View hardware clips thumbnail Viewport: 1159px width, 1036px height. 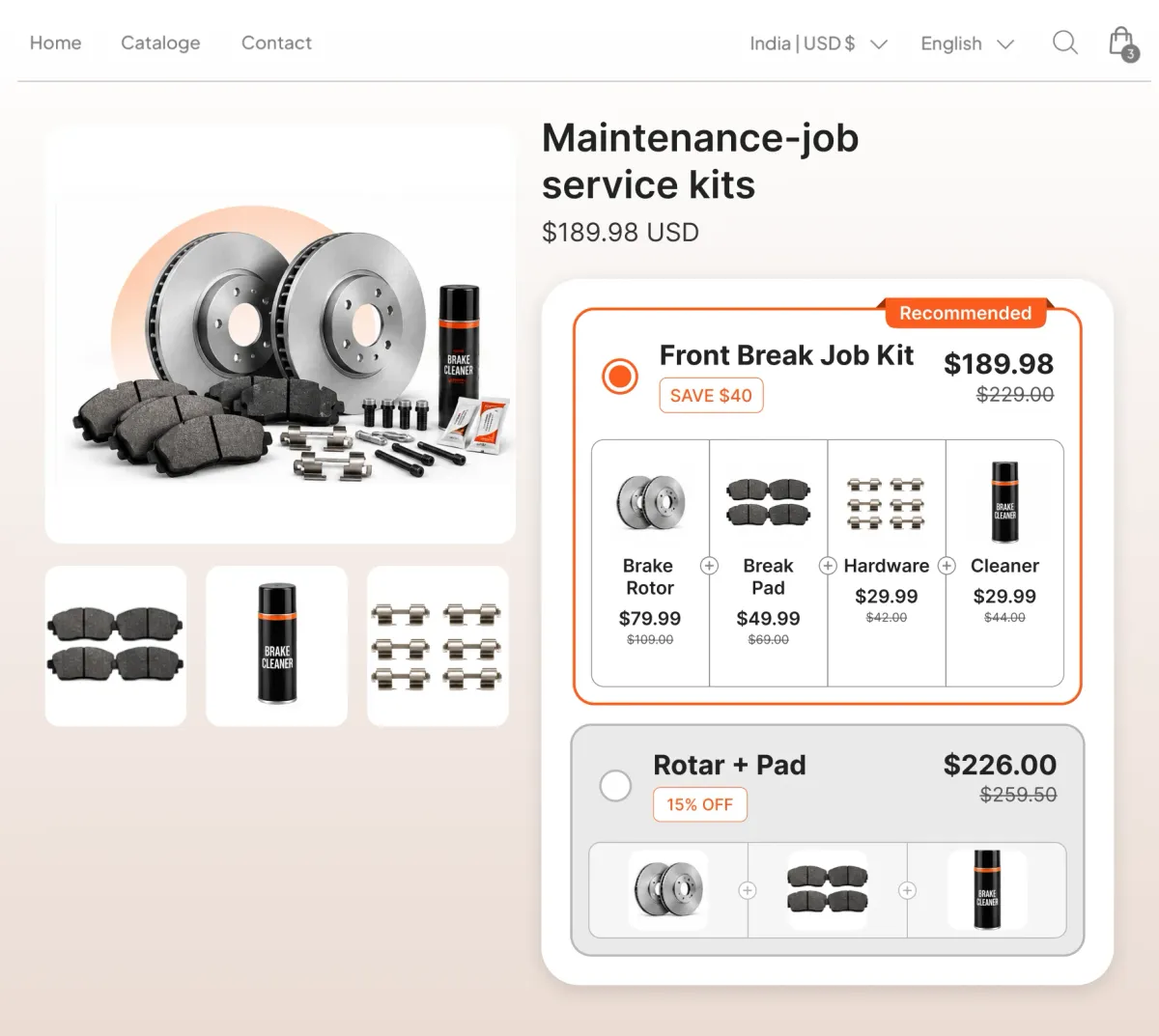(x=438, y=646)
